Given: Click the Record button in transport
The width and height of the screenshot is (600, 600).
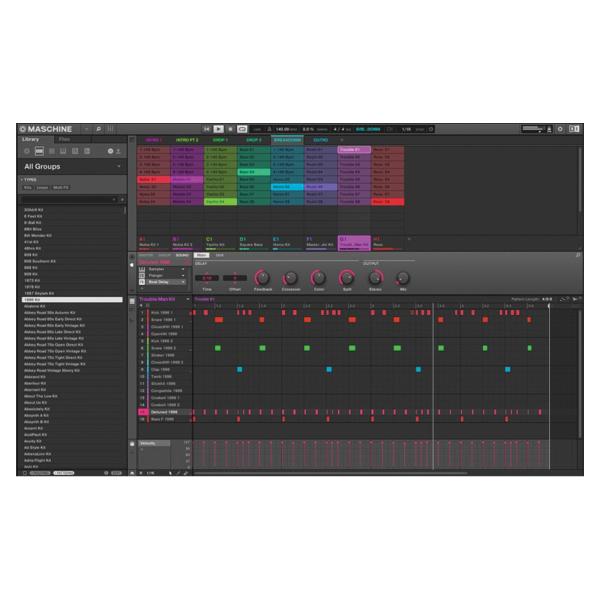Looking at the screenshot, I should [x=230, y=129].
